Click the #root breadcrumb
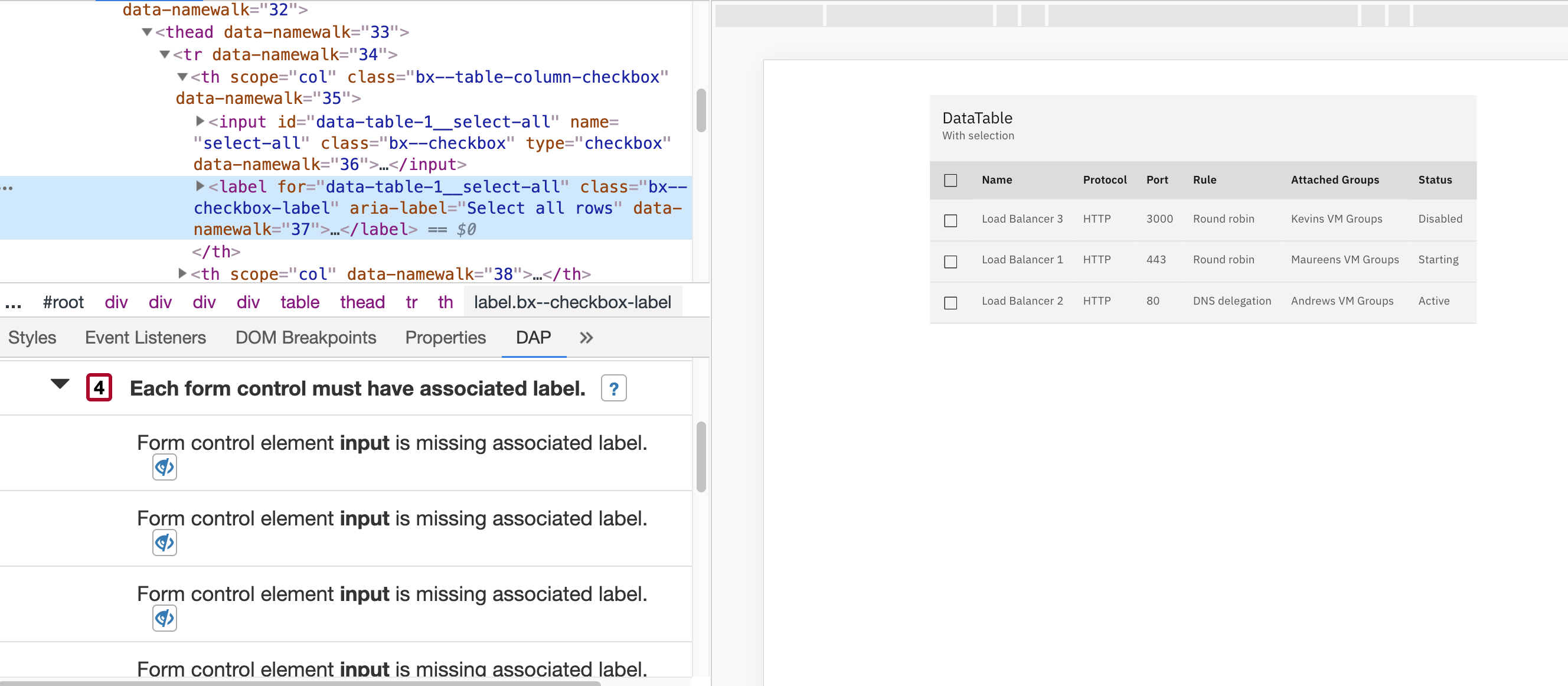The image size is (1568, 686). click(63, 302)
